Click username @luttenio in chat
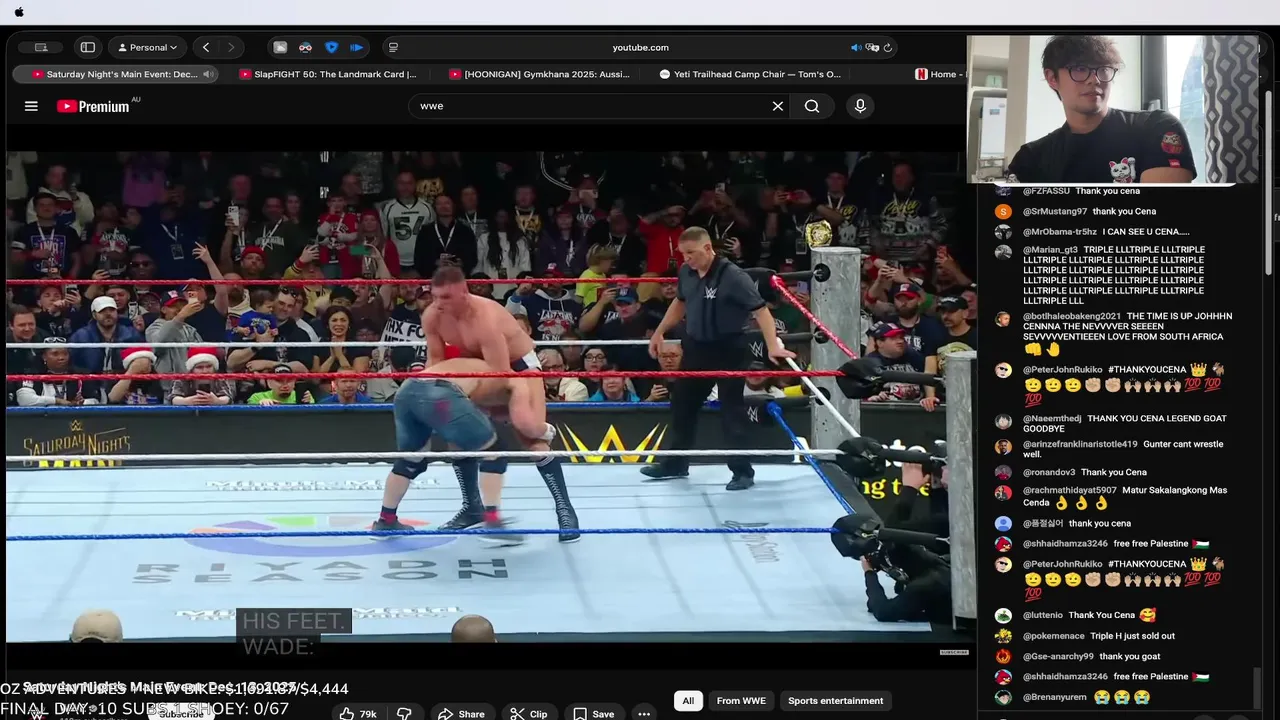The width and height of the screenshot is (1280, 720). point(1043,615)
